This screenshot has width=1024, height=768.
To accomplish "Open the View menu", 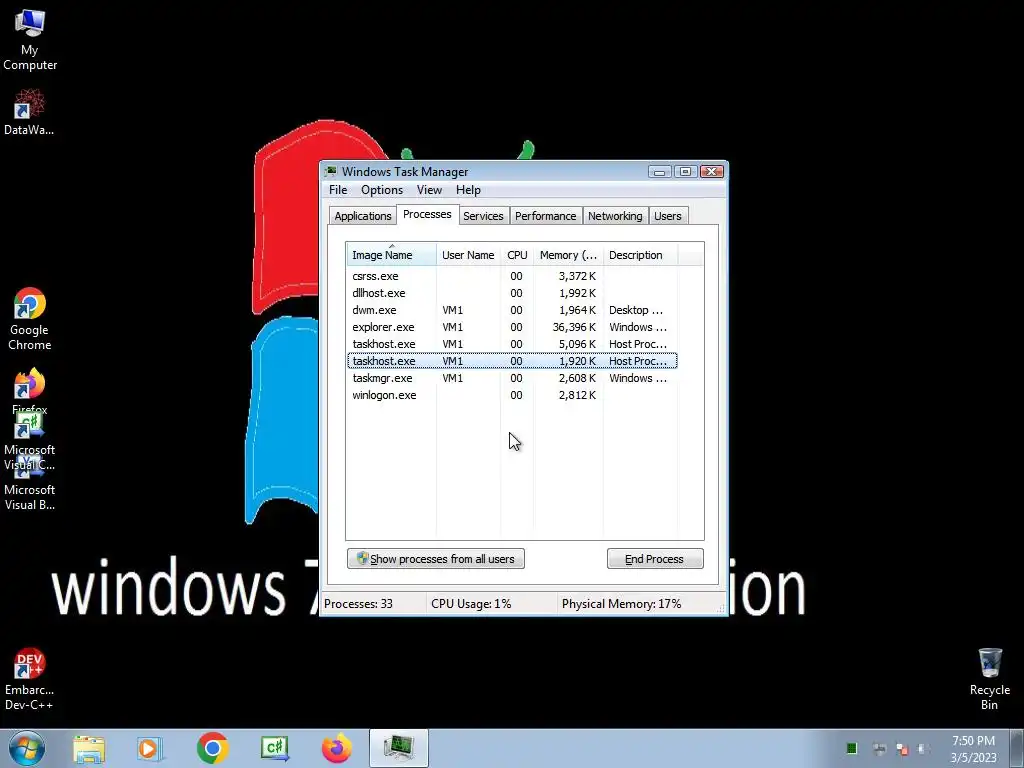I will 429,190.
